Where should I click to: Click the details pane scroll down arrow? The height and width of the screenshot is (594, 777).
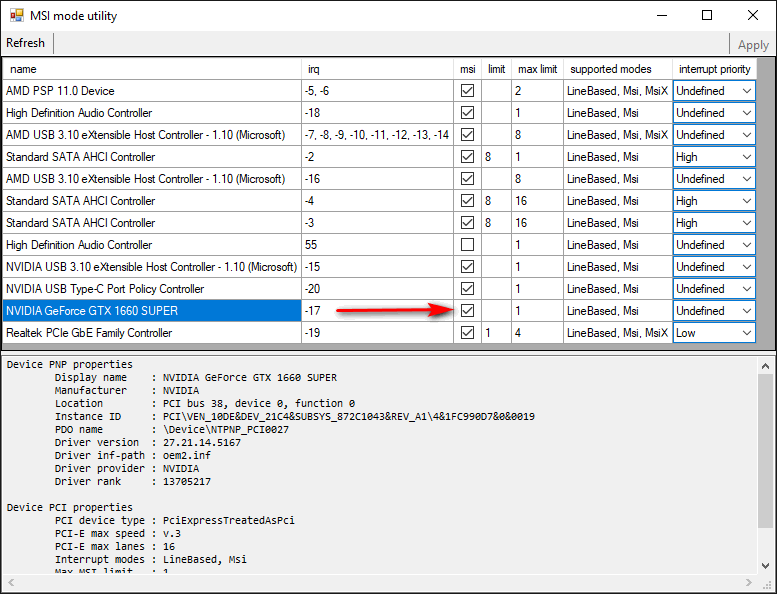(x=766, y=566)
